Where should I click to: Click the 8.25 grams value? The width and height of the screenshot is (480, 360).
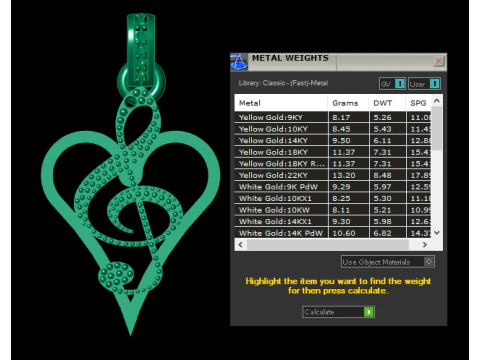pos(341,199)
